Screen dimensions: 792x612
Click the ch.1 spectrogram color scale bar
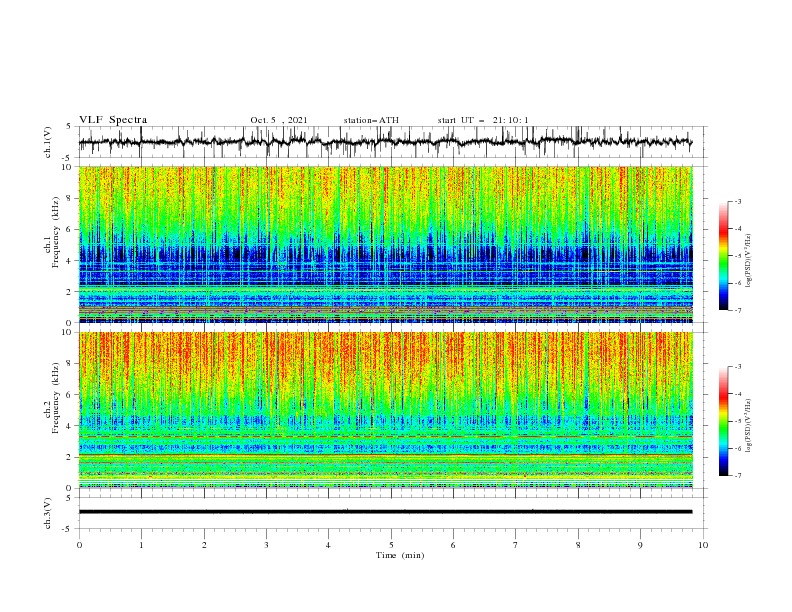point(723,255)
